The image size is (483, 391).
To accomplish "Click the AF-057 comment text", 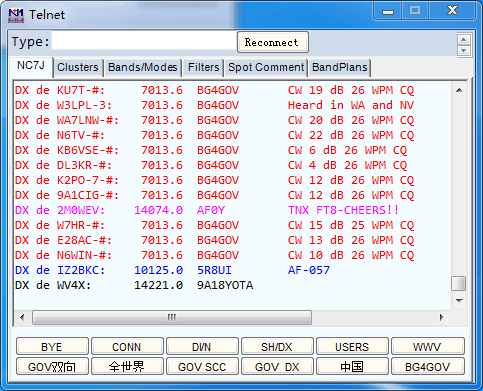I will (x=309, y=270).
